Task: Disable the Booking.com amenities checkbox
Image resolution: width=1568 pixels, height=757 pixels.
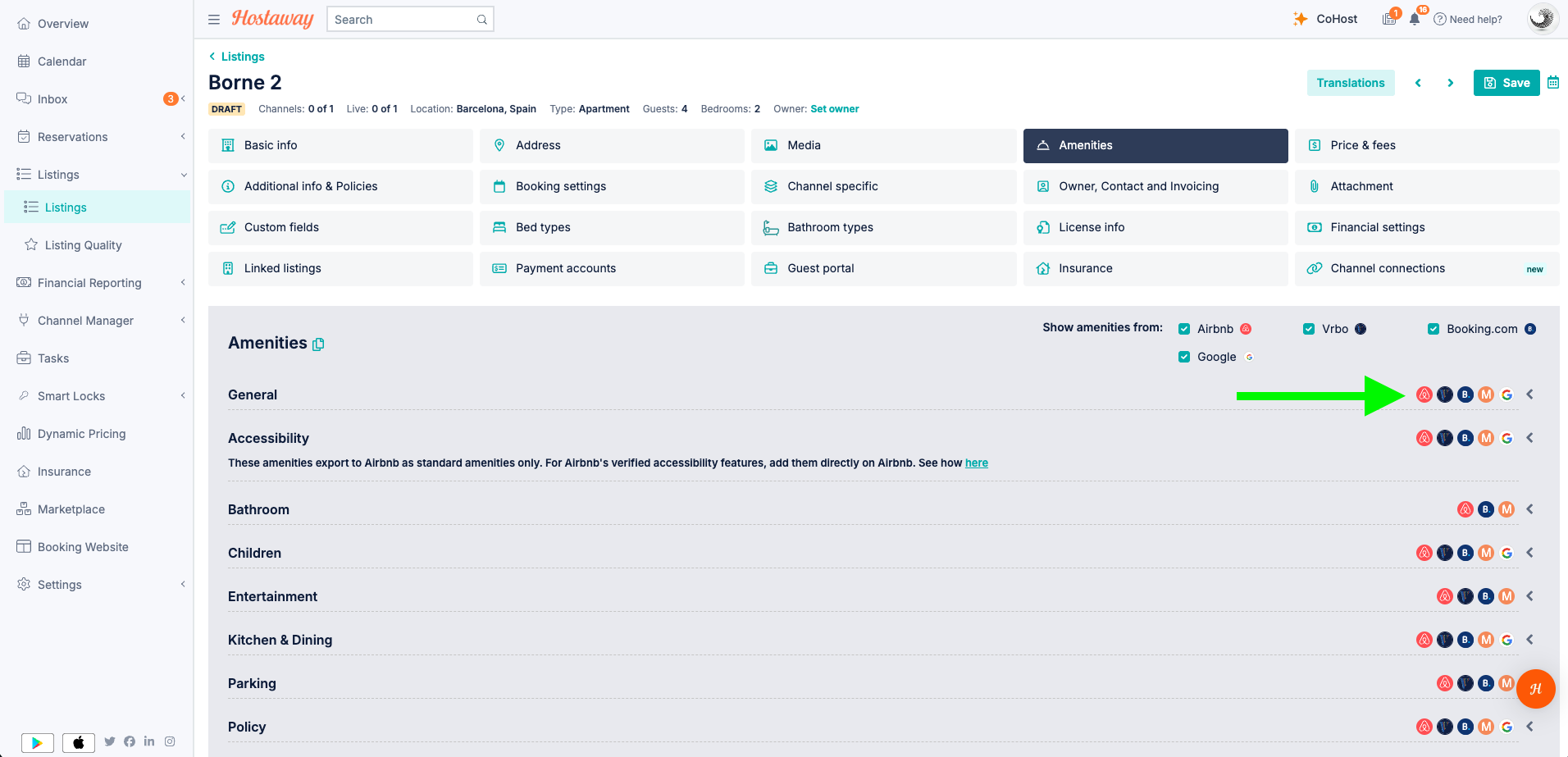Action: pyautogui.click(x=1434, y=329)
